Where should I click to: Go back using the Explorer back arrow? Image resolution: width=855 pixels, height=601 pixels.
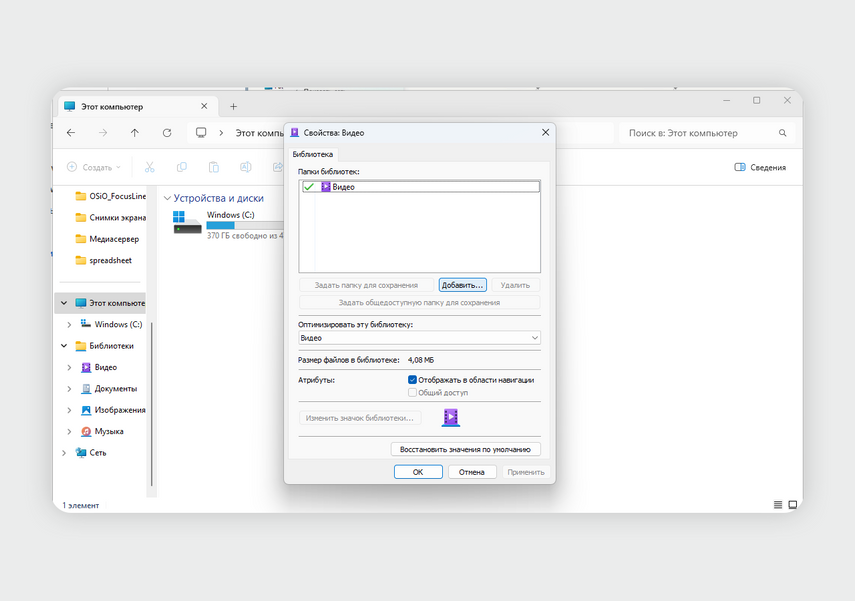(71, 133)
